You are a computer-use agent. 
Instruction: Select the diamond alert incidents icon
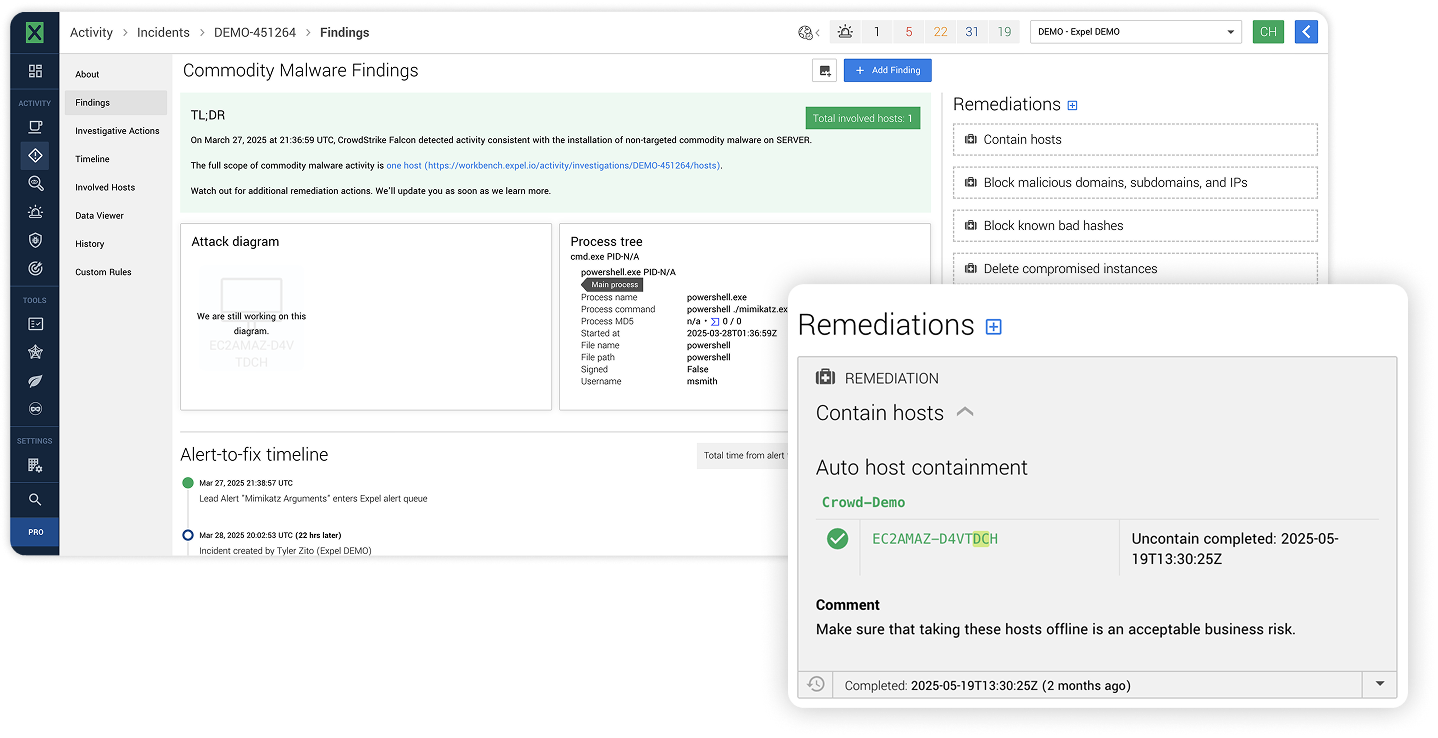[35, 155]
